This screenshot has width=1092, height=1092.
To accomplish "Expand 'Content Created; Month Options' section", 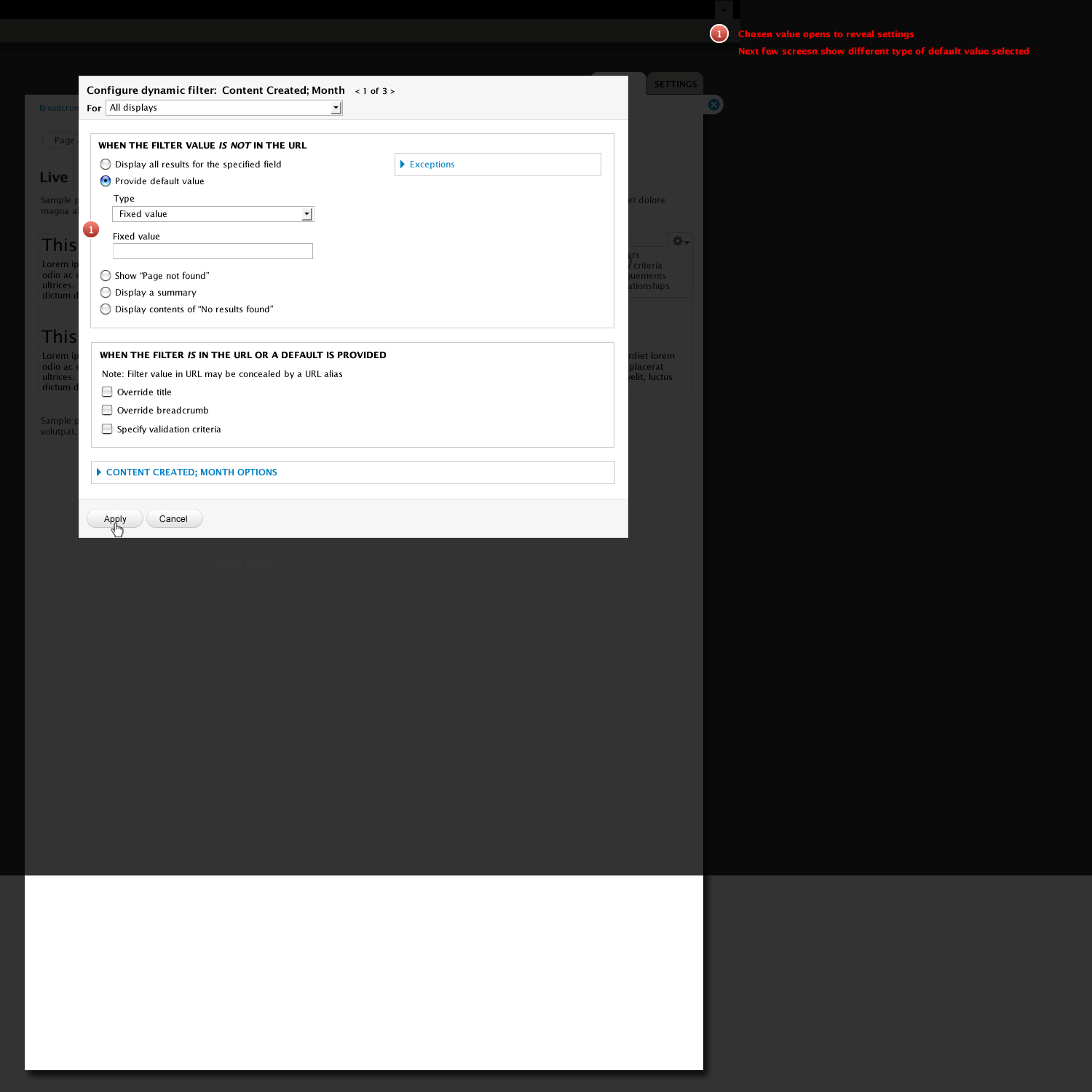I will click(191, 472).
